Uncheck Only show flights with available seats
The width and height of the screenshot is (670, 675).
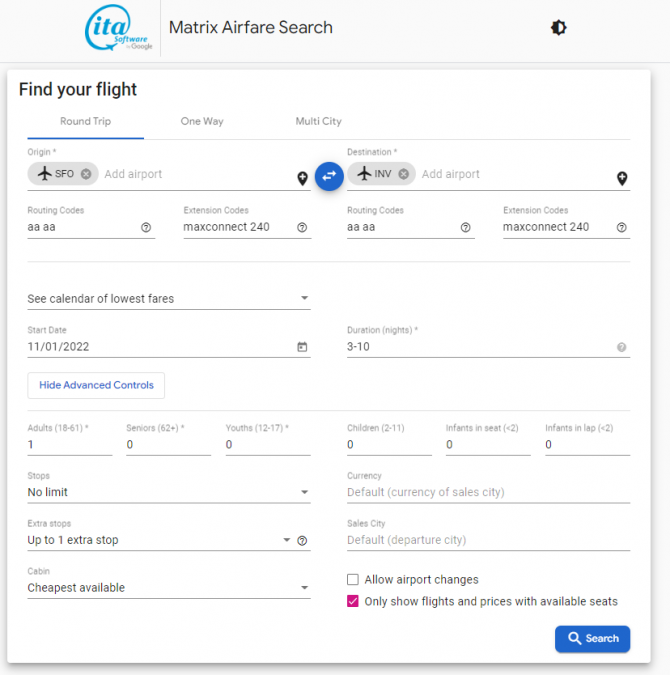(x=353, y=601)
